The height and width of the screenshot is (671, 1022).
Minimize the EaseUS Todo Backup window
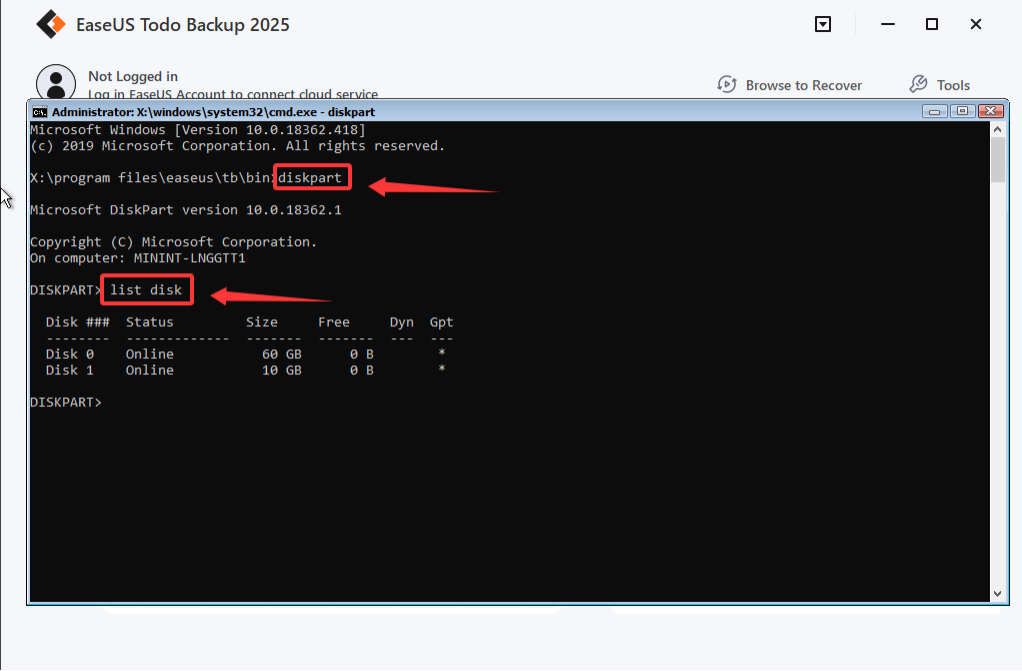[888, 24]
